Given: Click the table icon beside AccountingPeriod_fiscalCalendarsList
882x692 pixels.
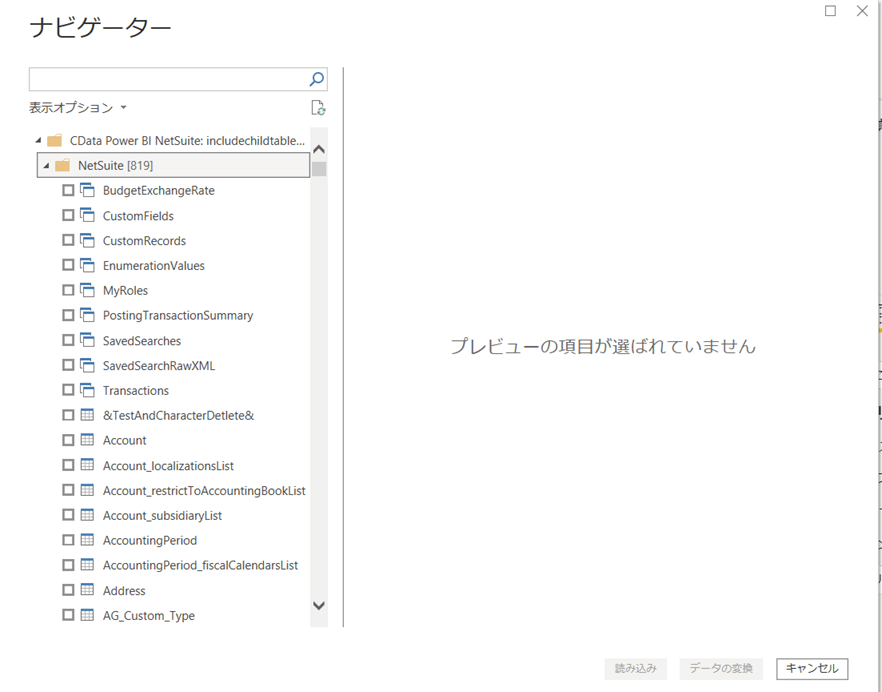Looking at the screenshot, I should [x=87, y=565].
